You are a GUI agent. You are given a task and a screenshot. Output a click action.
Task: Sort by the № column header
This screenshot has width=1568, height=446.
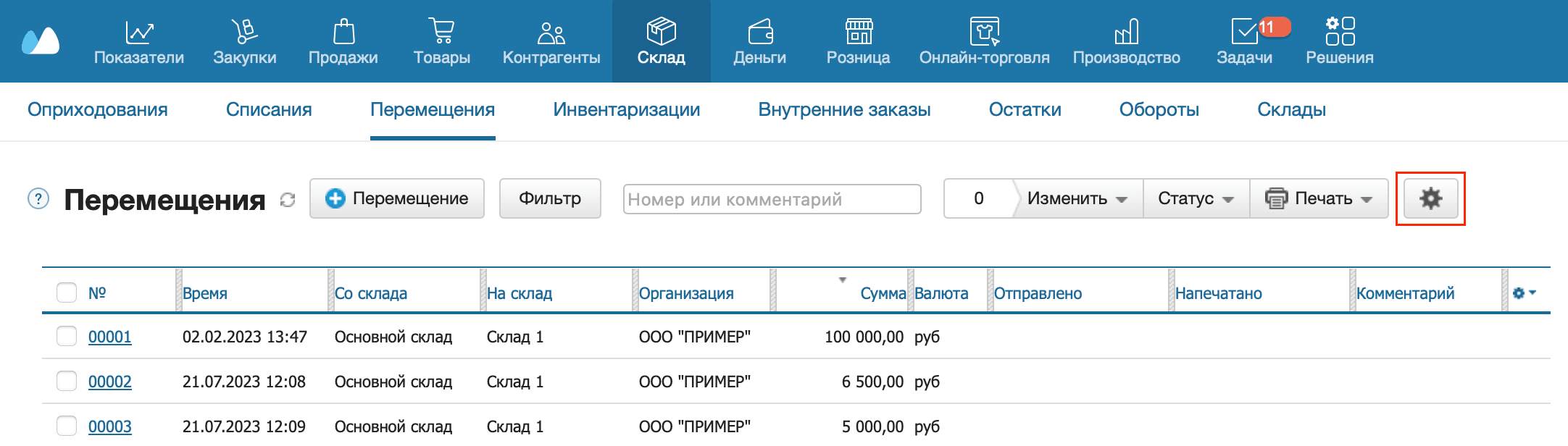(97, 293)
